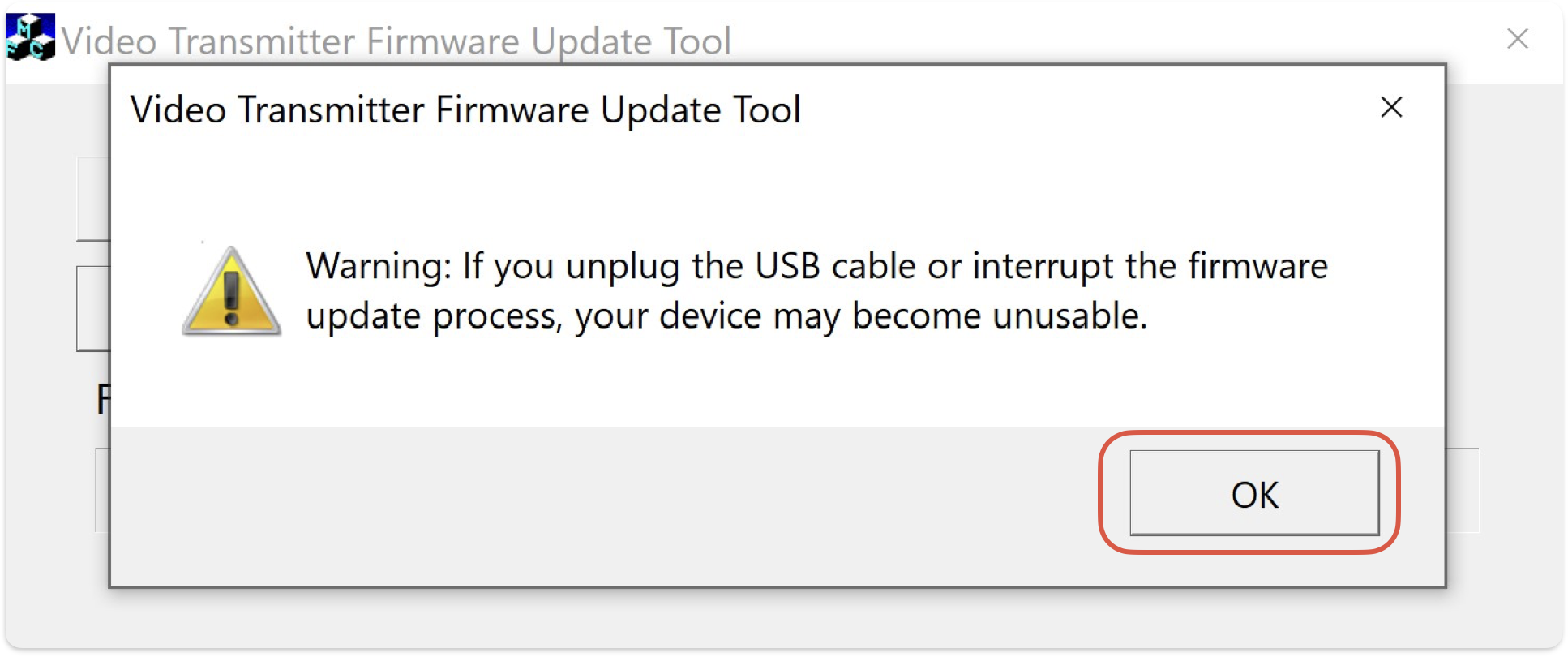Click the left edge of the background progress bar
The image size is (1568, 657).
[102, 490]
